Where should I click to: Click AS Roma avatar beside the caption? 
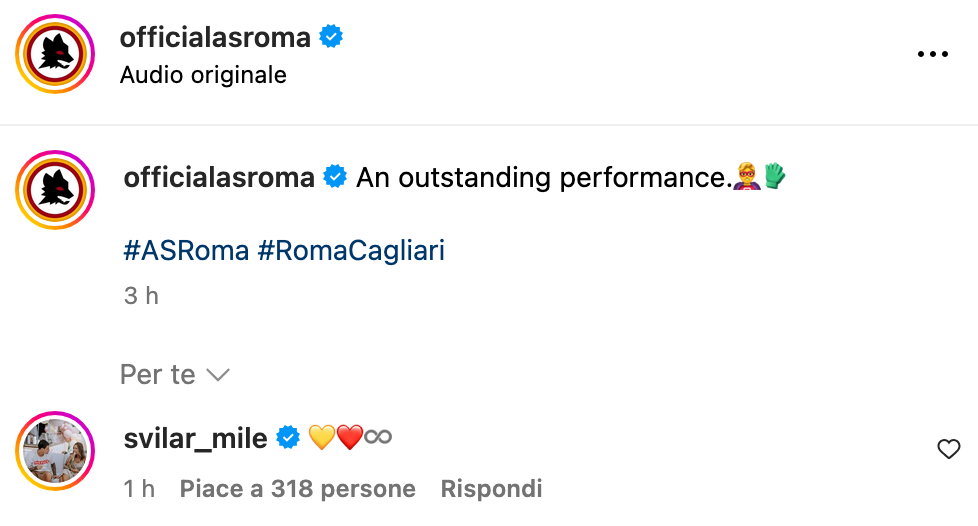(55, 190)
